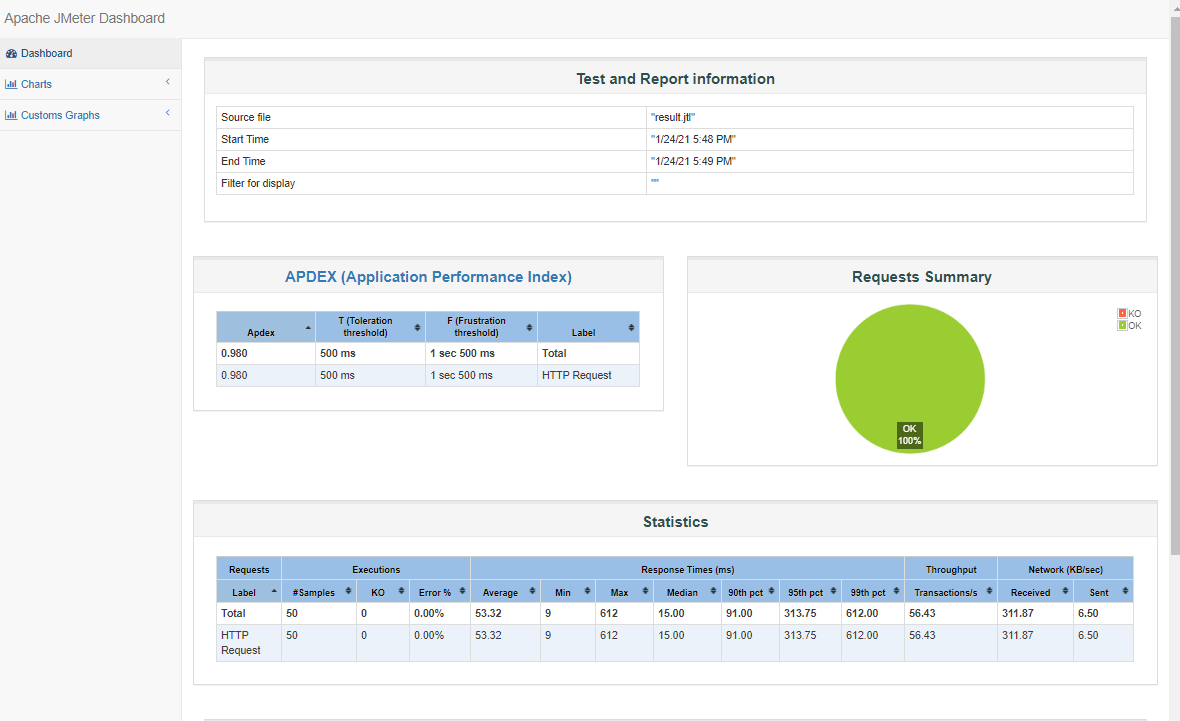Sort APDEX table by Label column
Viewport: 1180px width, 721px height.
coord(631,327)
